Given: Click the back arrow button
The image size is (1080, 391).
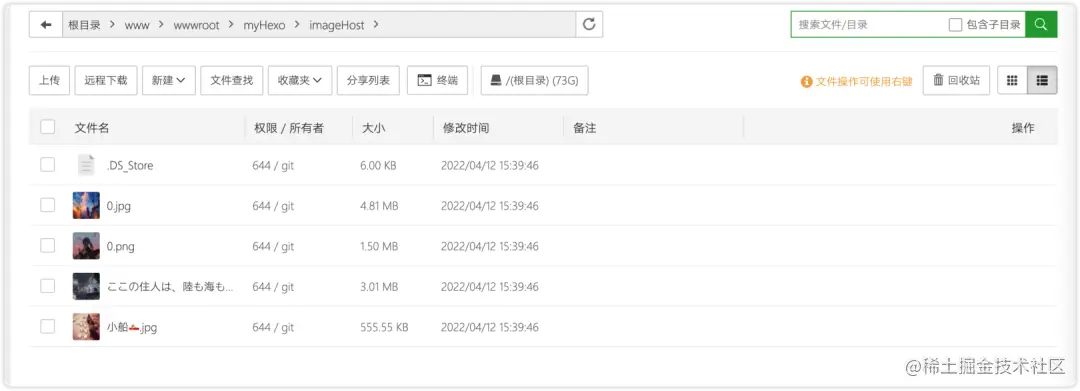Looking at the screenshot, I should pyautogui.click(x=46, y=25).
